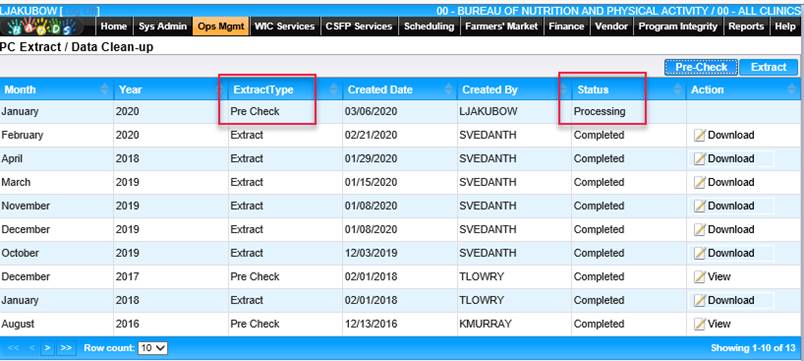This screenshot has height=361, width=804.
Task: Sort table by Created By column arrows
Action: tap(563, 90)
